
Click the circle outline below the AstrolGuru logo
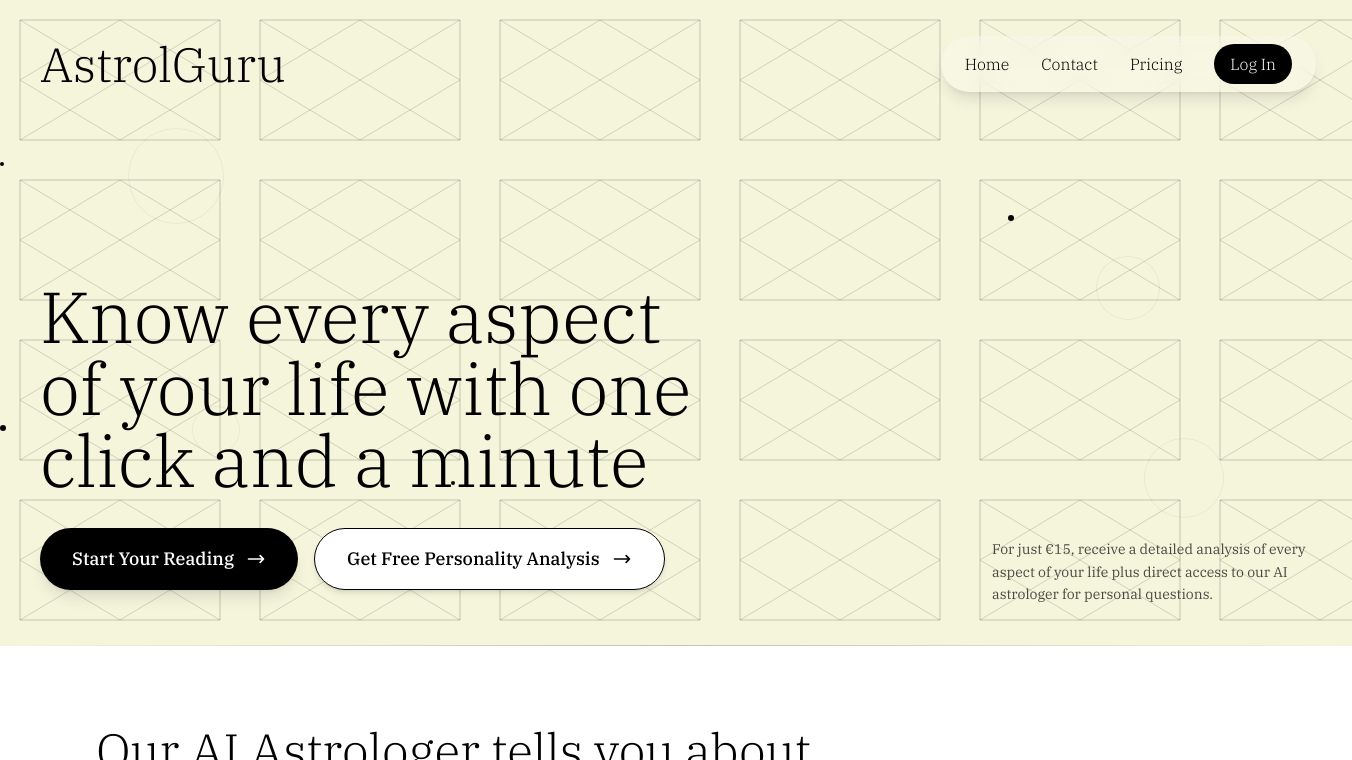point(176,175)
